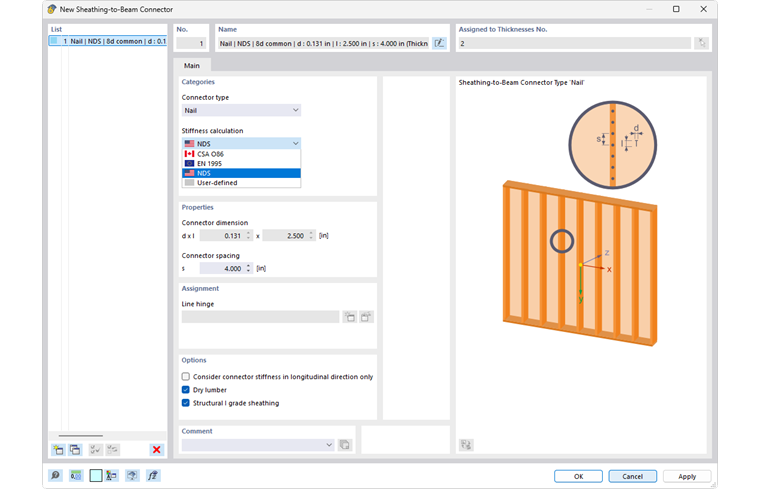The height and width of the screenshot is (489, 760).
Task: Click the Line hinge input field
Action: coord(260,317)
